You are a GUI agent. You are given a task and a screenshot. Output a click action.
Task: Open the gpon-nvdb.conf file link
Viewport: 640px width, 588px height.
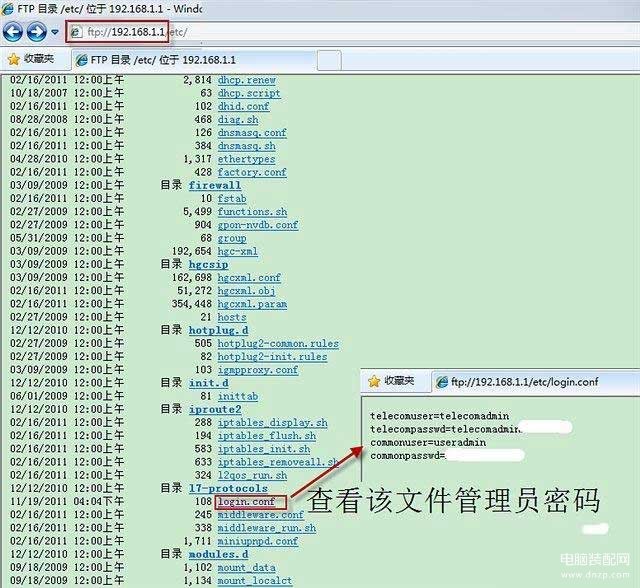coord(258,225)
